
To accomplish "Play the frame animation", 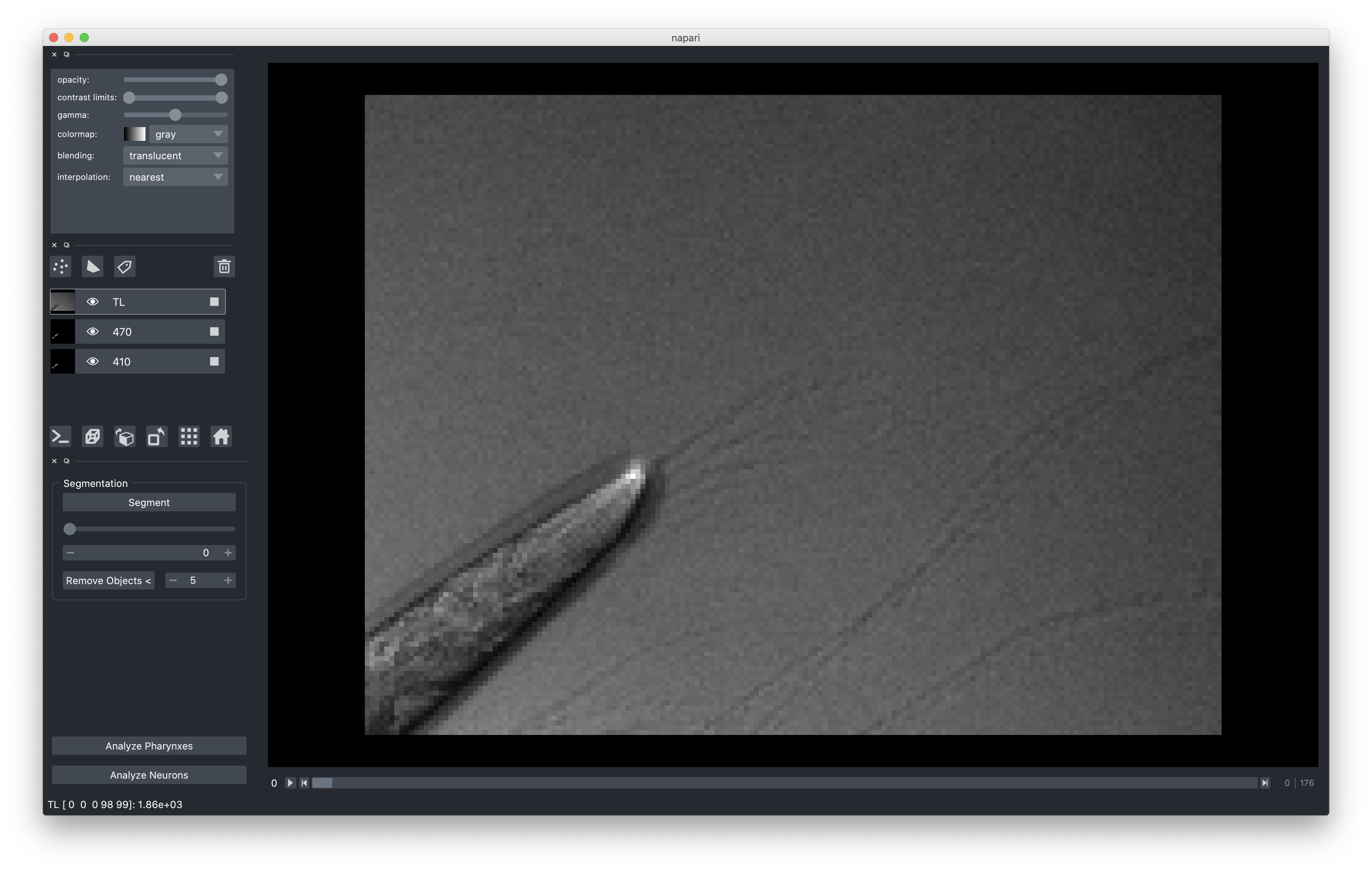I will point(290,782).
